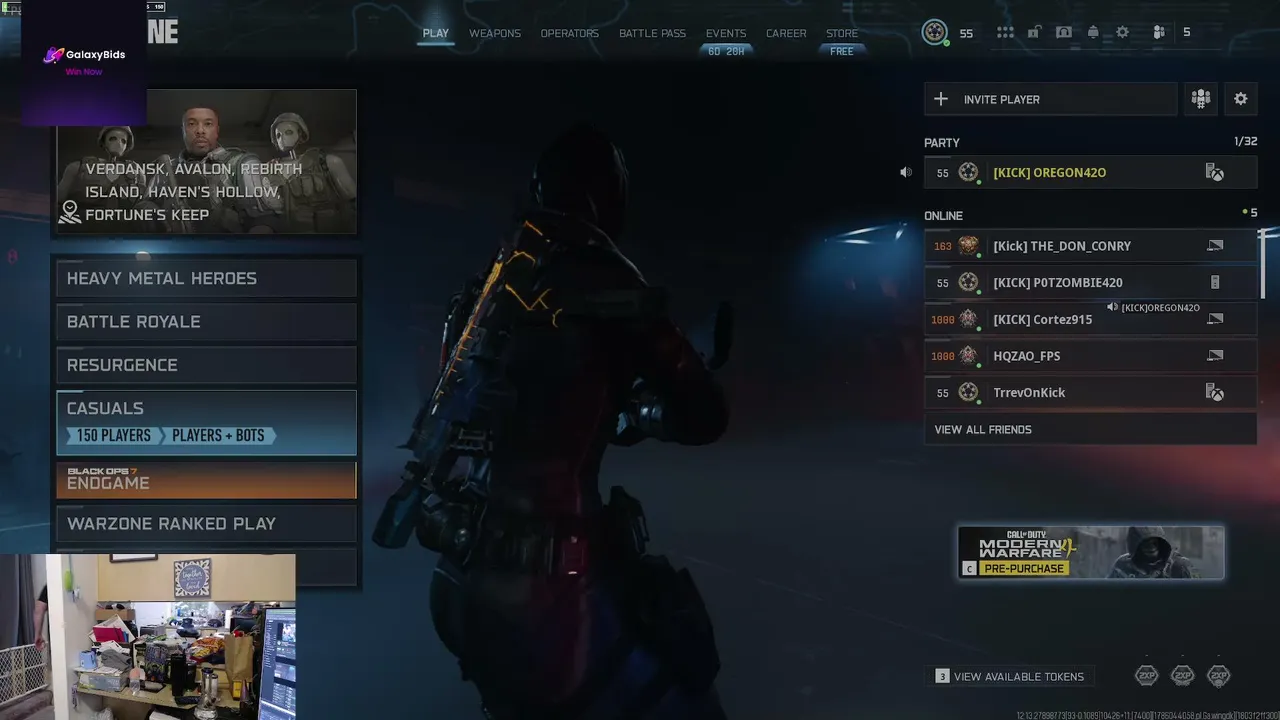
Task: Switch to the Play tab
Action: (x=435, y=33)
